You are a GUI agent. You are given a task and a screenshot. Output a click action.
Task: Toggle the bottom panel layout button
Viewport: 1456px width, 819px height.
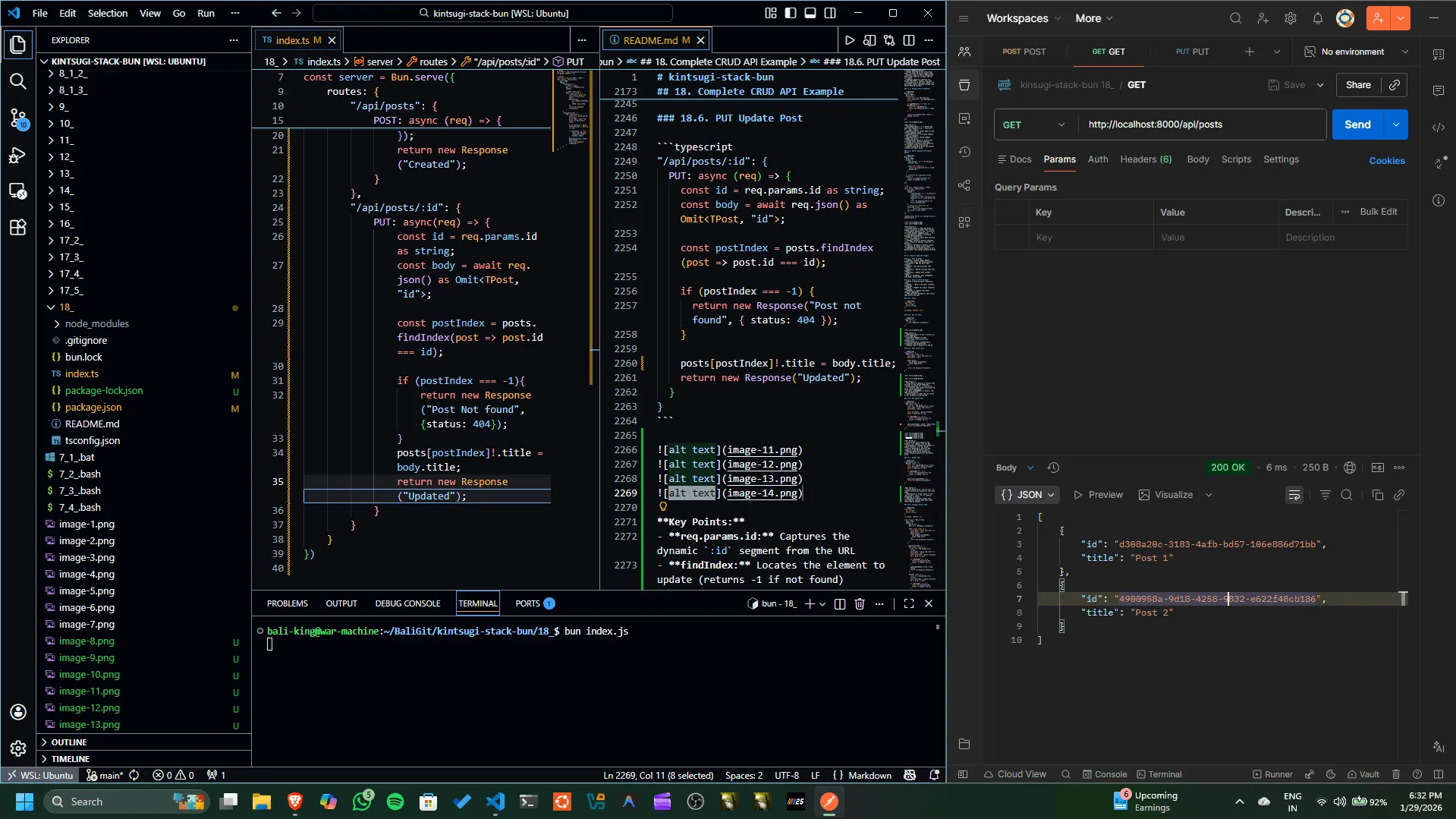tap(810, 13)
